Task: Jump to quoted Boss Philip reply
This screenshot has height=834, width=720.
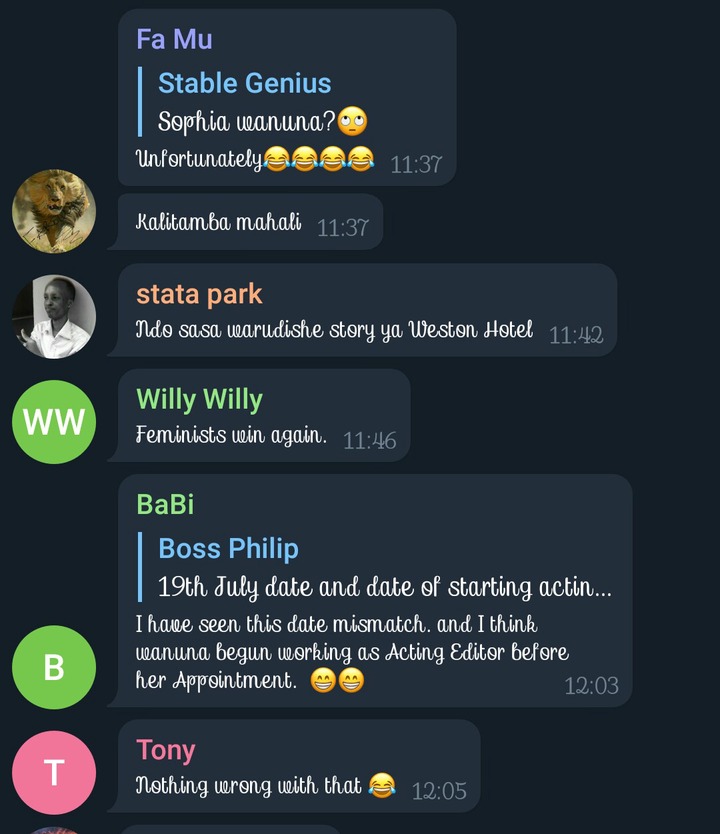Action: click(x=375, y=567)
